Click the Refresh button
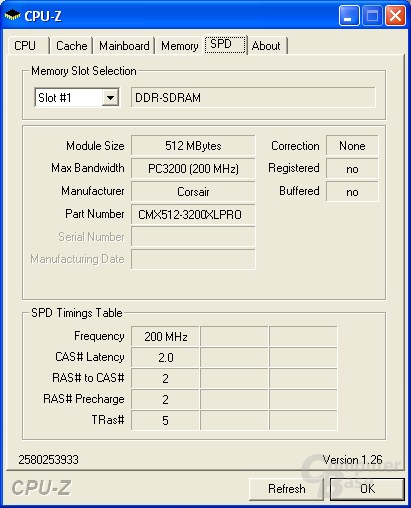Image resolution: width=411 pixels, height=508 pixels. 286,489
